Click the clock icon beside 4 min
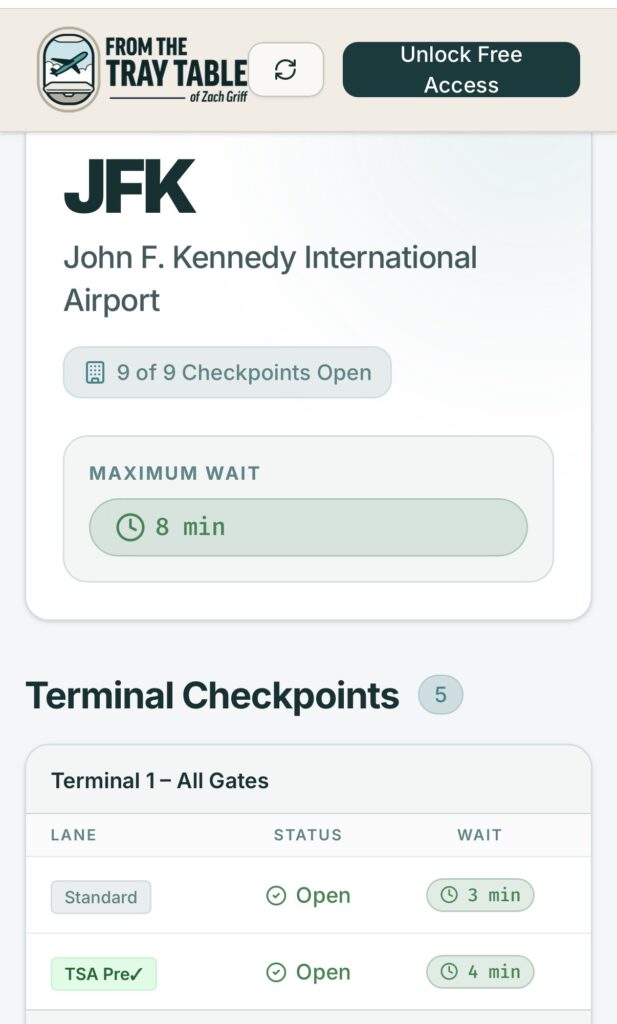This screenshot has height=1024, width=617. 449,971
